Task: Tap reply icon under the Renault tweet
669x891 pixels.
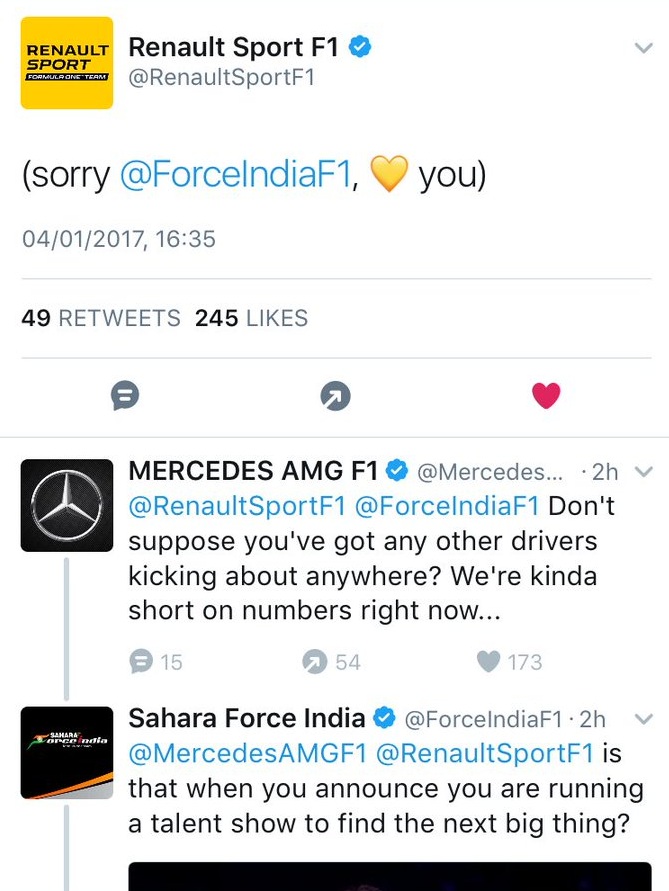Action: coord(125,395)
